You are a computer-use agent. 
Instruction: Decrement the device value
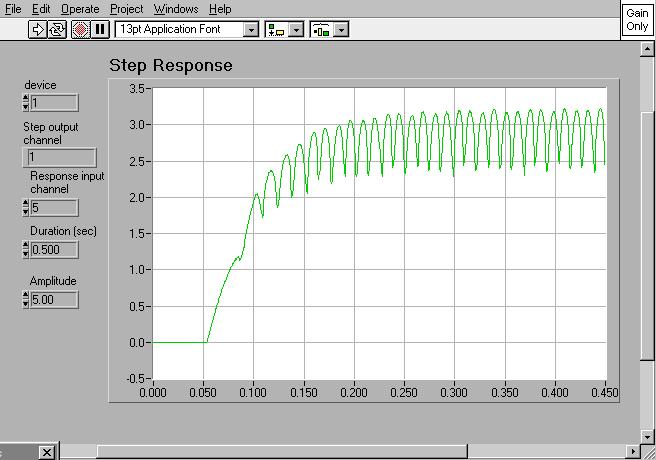(x=26, y=107)
